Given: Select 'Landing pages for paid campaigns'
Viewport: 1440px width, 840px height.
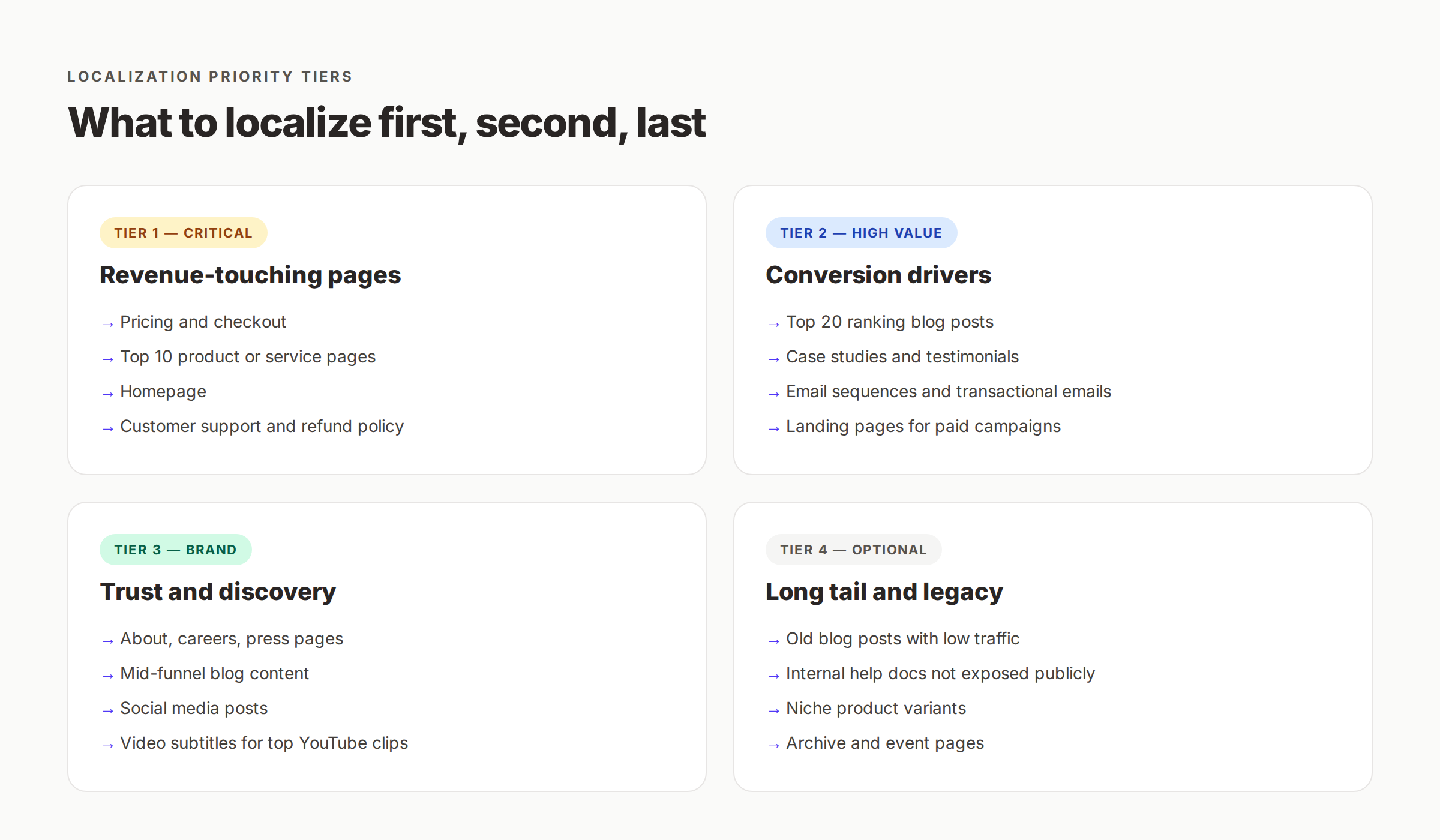Looking at the screenshot, I should (923, 427).
